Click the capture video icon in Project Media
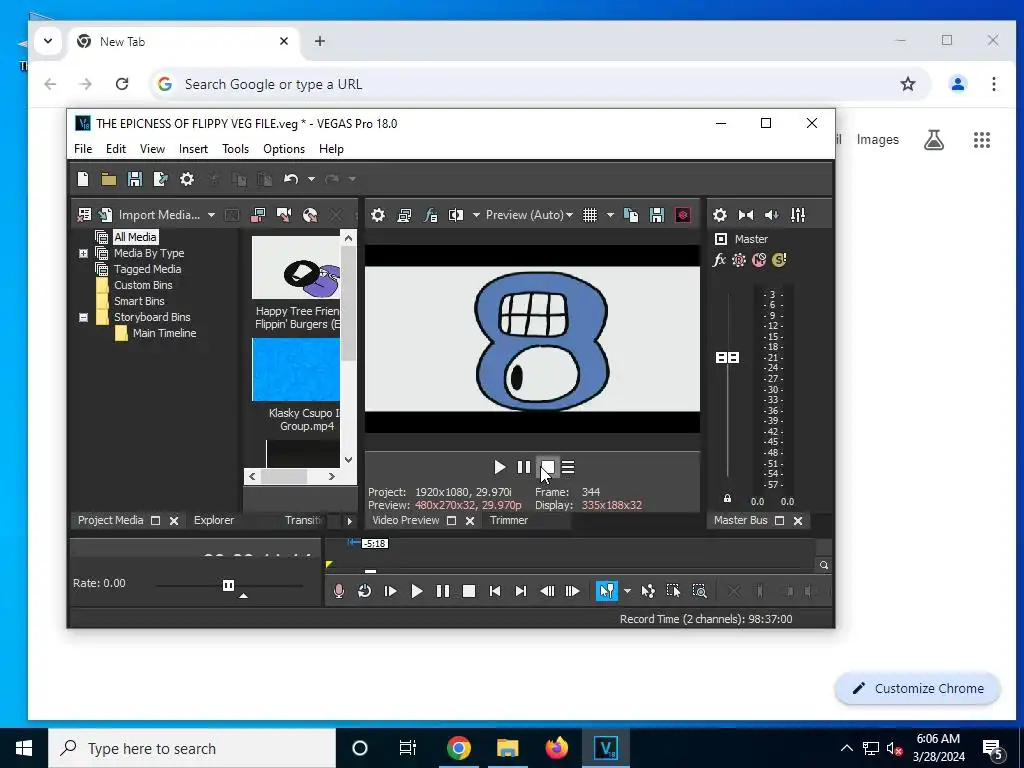The height and width of the screenshot is (768, 1024). [x=258, y=215]
